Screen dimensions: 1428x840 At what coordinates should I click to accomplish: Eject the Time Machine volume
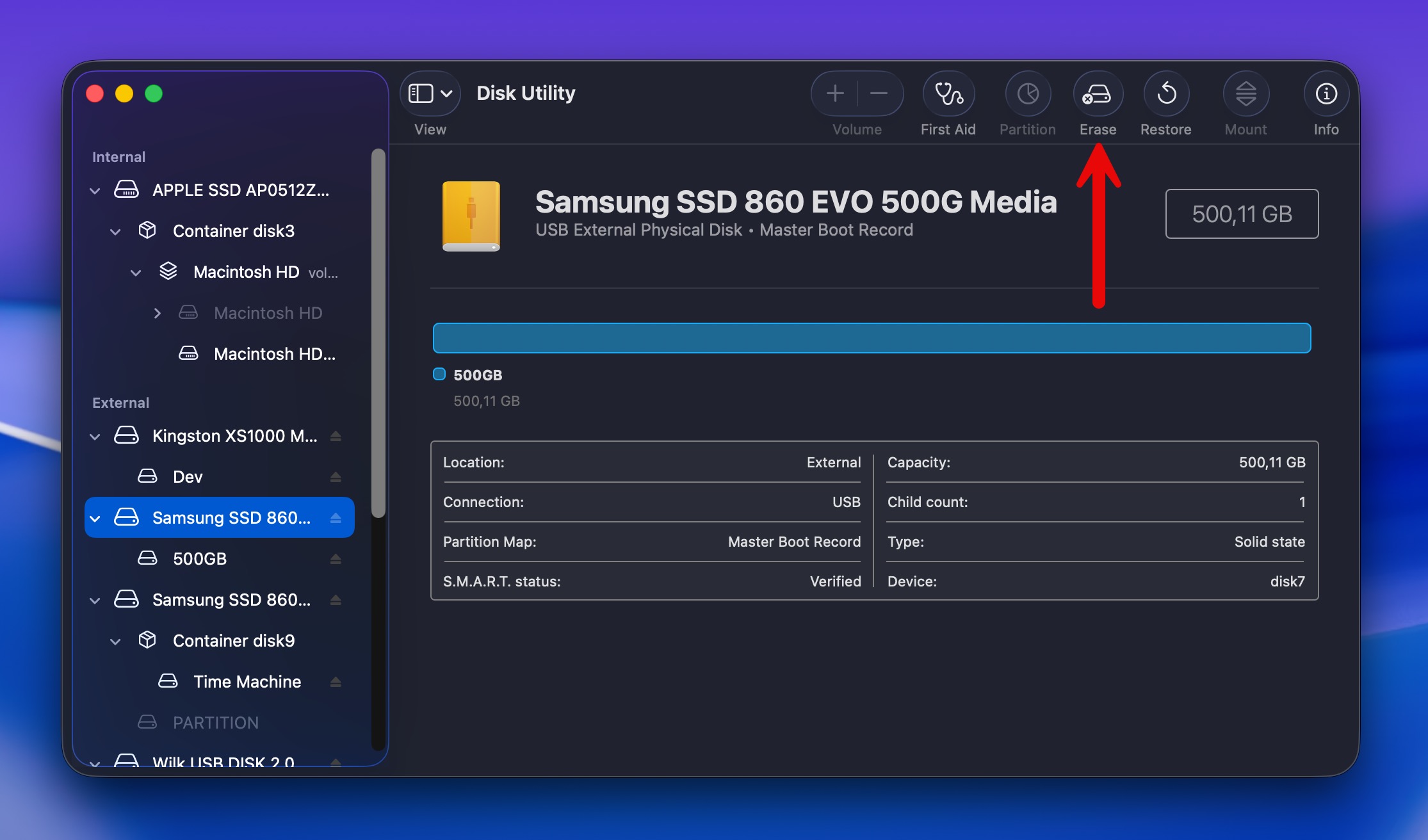tap(336, 681)
